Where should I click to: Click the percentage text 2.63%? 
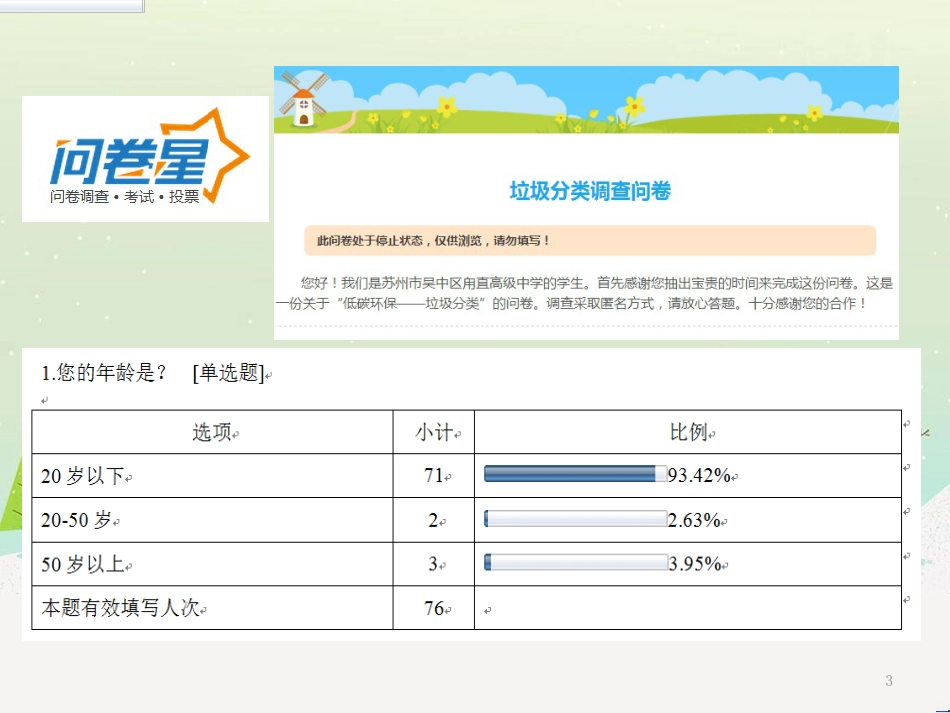(x=694, y=520)
